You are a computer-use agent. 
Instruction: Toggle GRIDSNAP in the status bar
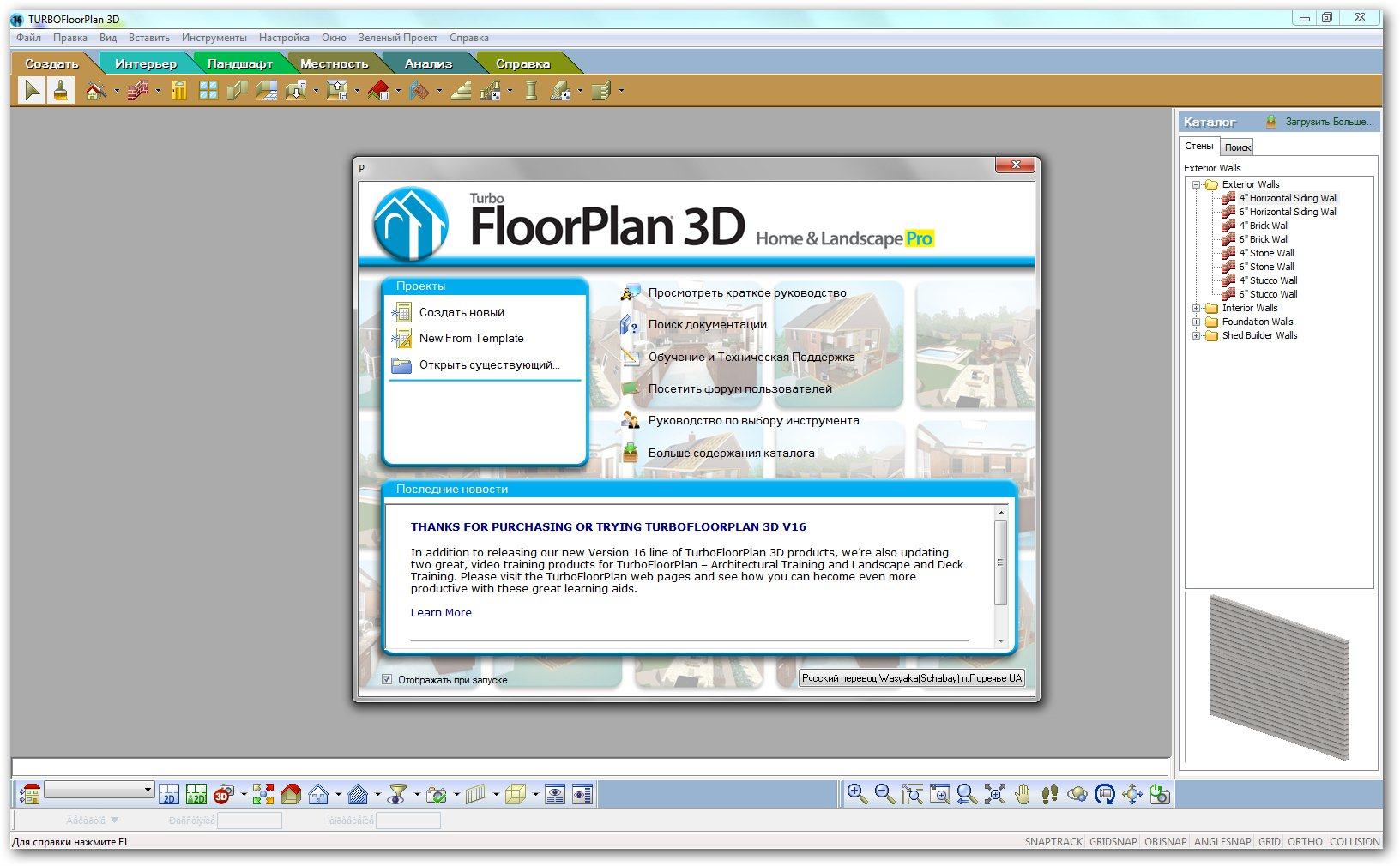pyautogui.click(x=1113, y=842)
